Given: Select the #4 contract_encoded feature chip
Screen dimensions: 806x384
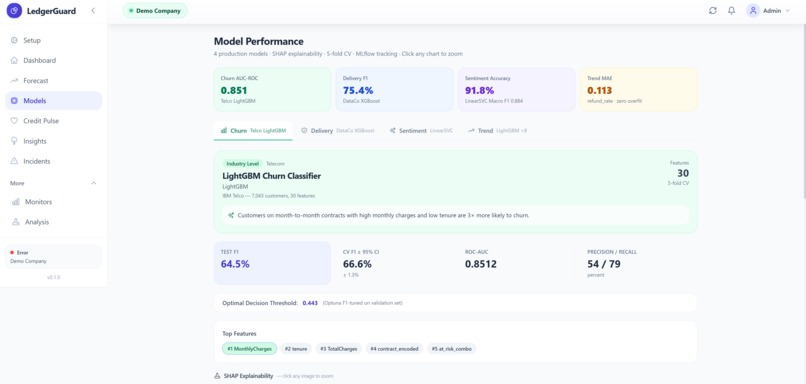Looking at the screenshot, I should (394, 349).
